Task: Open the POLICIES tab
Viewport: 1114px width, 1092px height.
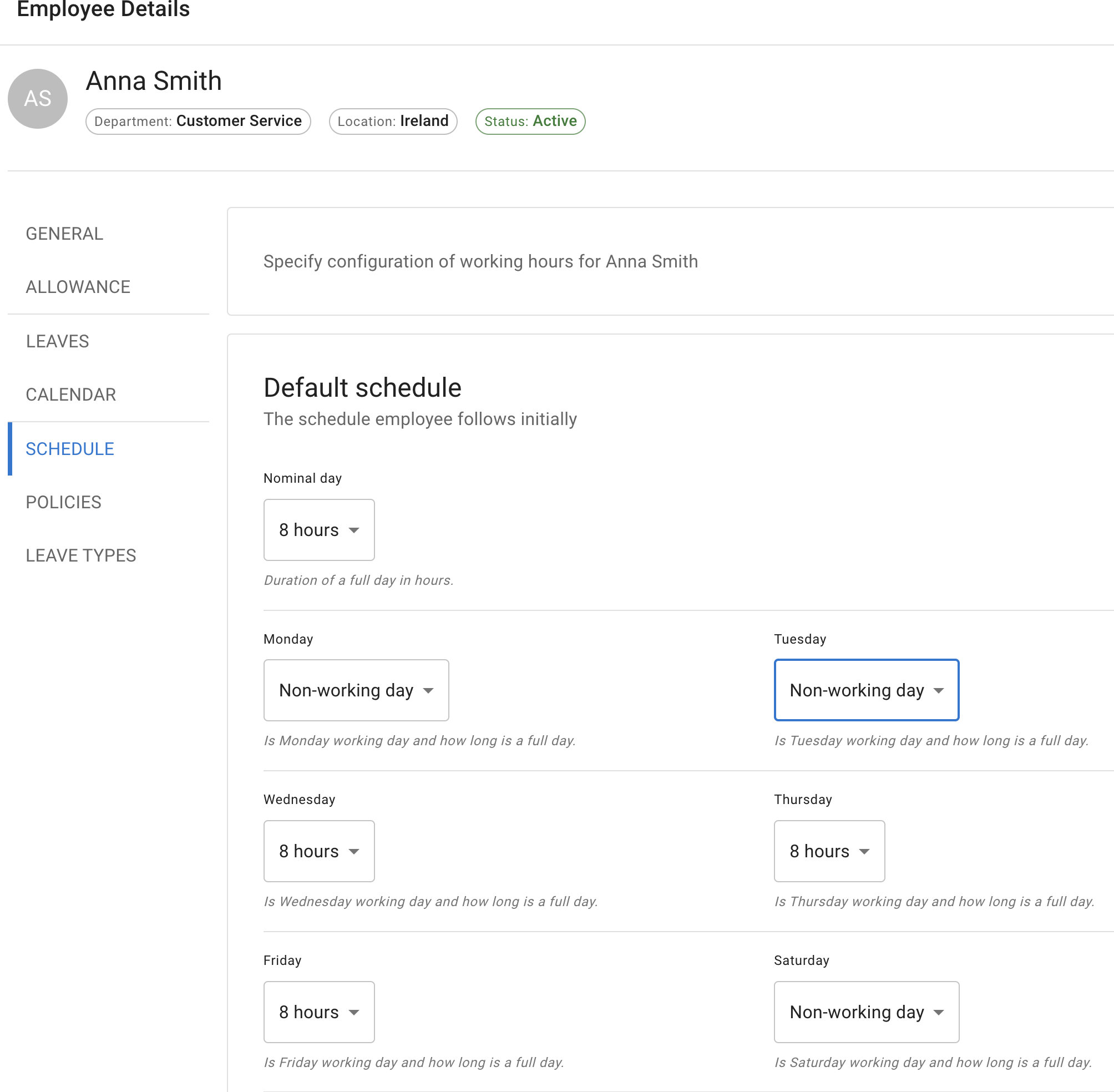Action: (64, 502)
